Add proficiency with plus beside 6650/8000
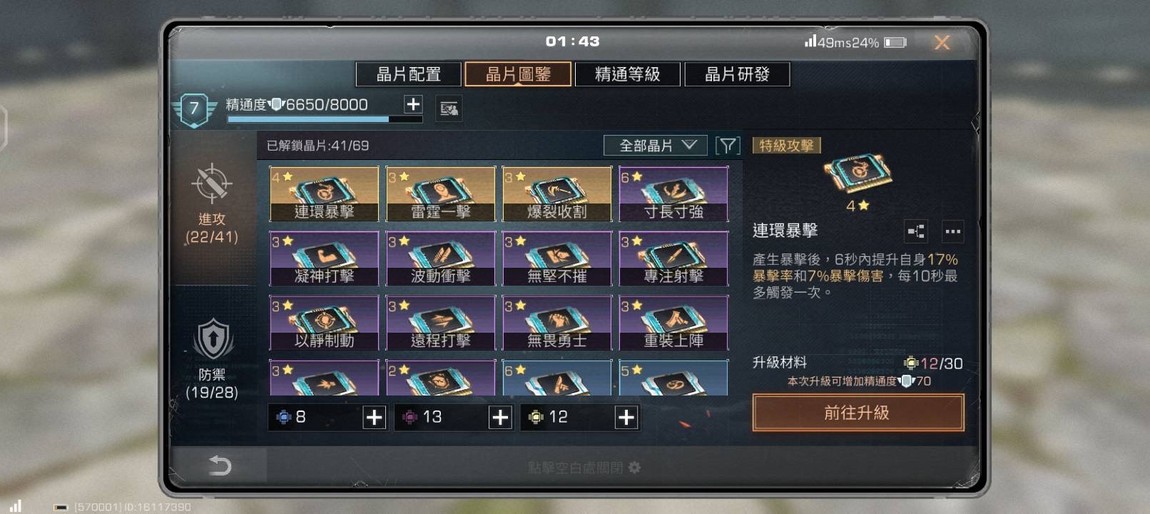This screenshot has width=1150, height=514. click(413, 104)
